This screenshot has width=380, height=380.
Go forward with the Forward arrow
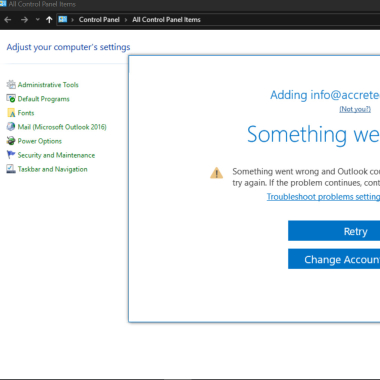coord(24,20)
